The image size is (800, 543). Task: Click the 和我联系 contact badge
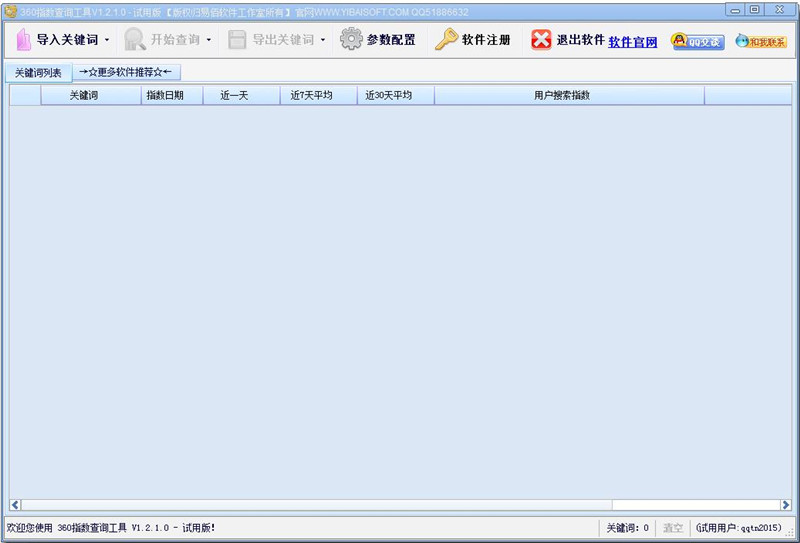click(x=760, y=41)
